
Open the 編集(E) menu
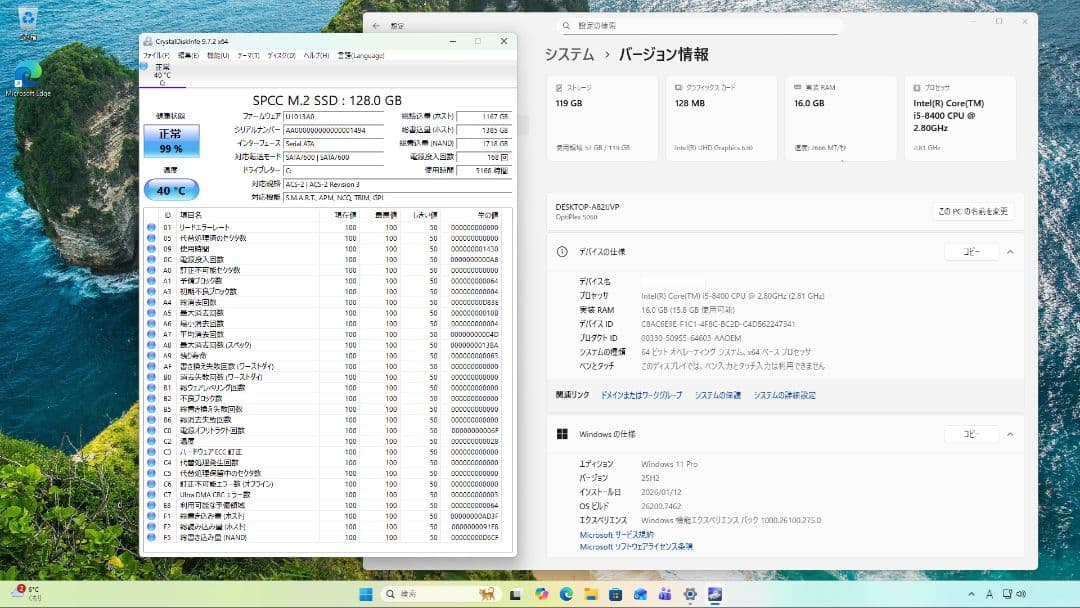(188, 56)
